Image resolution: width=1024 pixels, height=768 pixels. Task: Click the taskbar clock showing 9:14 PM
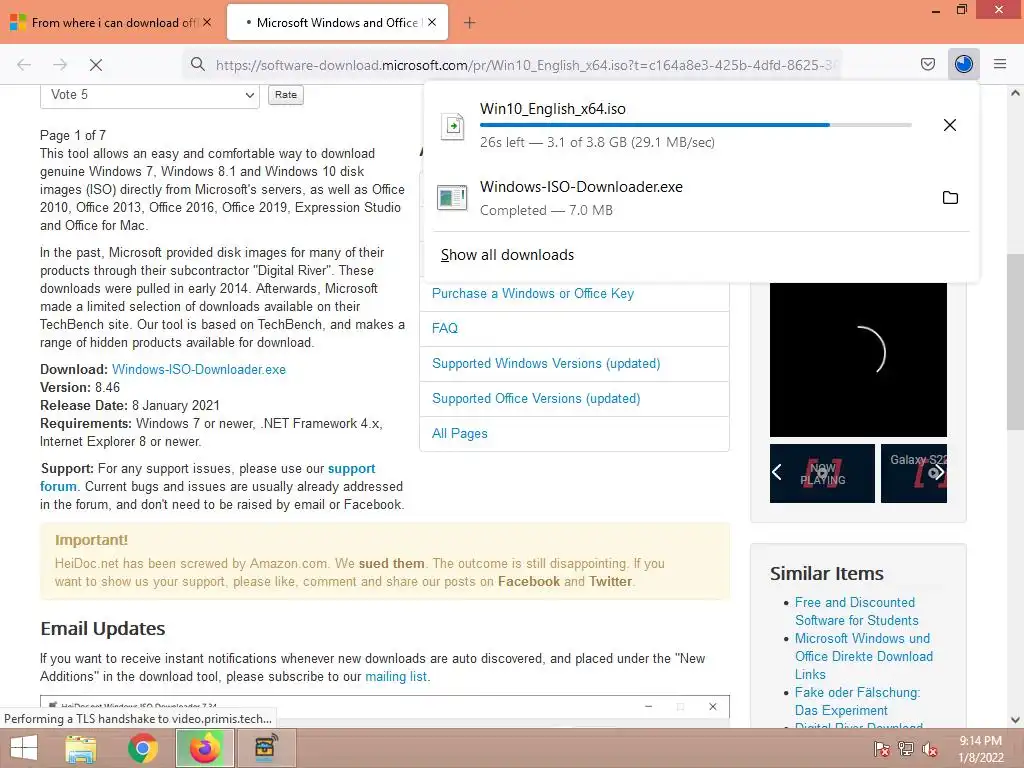click(981, 749)
